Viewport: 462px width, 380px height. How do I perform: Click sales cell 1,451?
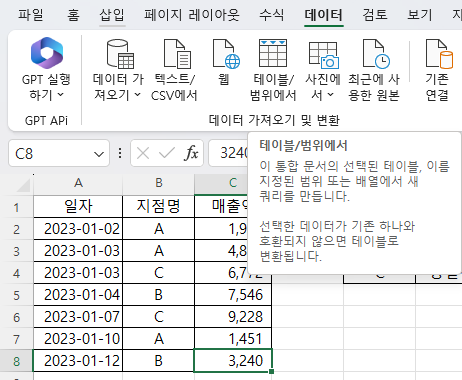click(233, 339)
